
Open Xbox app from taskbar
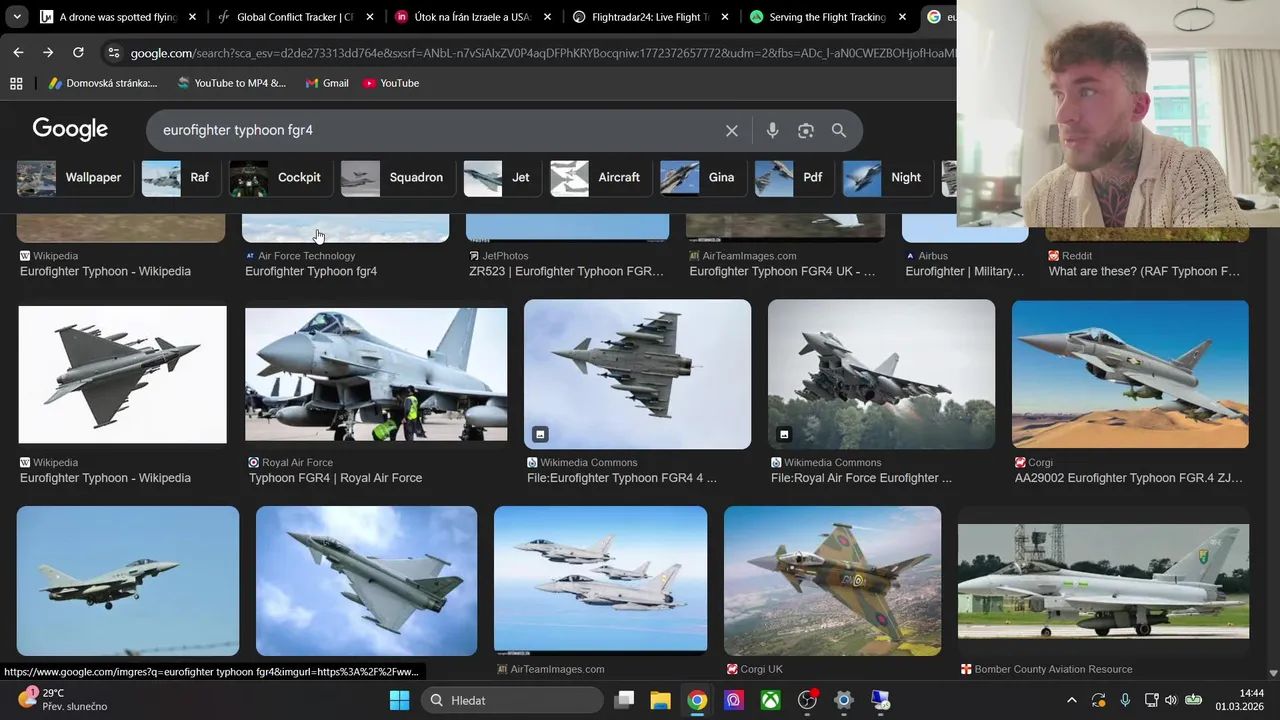770,700
